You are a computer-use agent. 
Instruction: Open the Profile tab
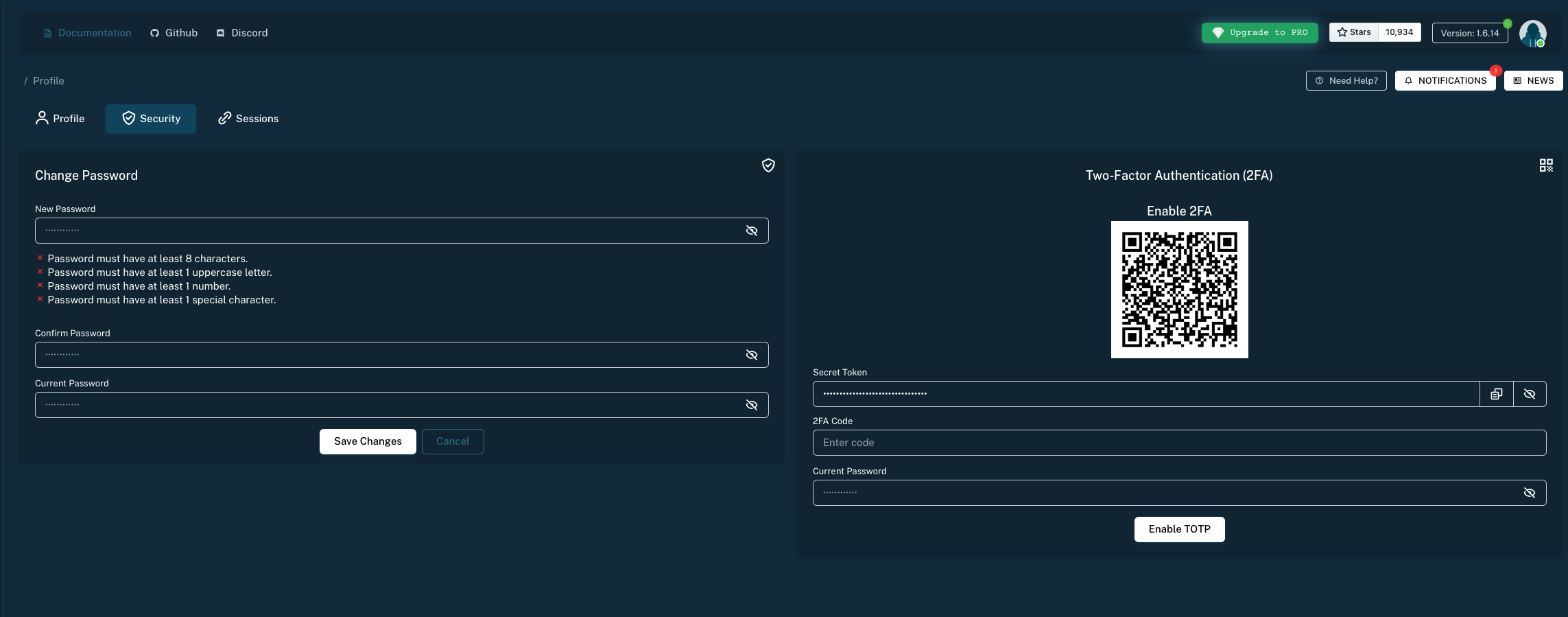tap(60, 119)
